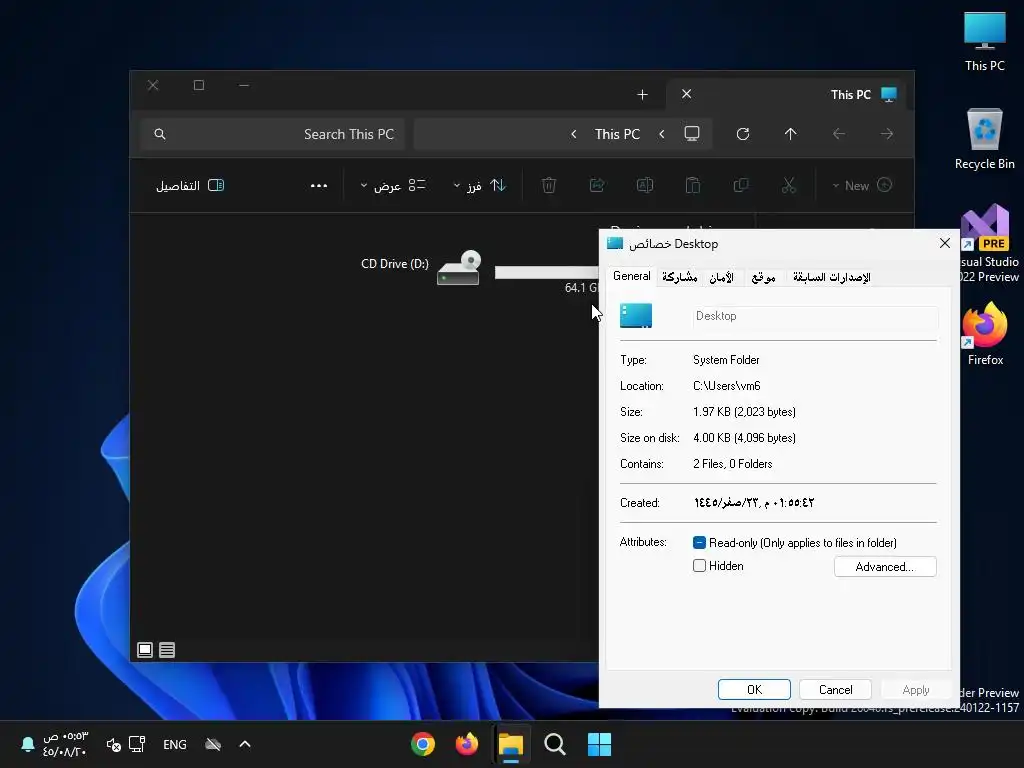Switch to the الأمان (Security) tab
Image resolution: width=1024 pixels, height=768 pixels.
tap(722, 277)
